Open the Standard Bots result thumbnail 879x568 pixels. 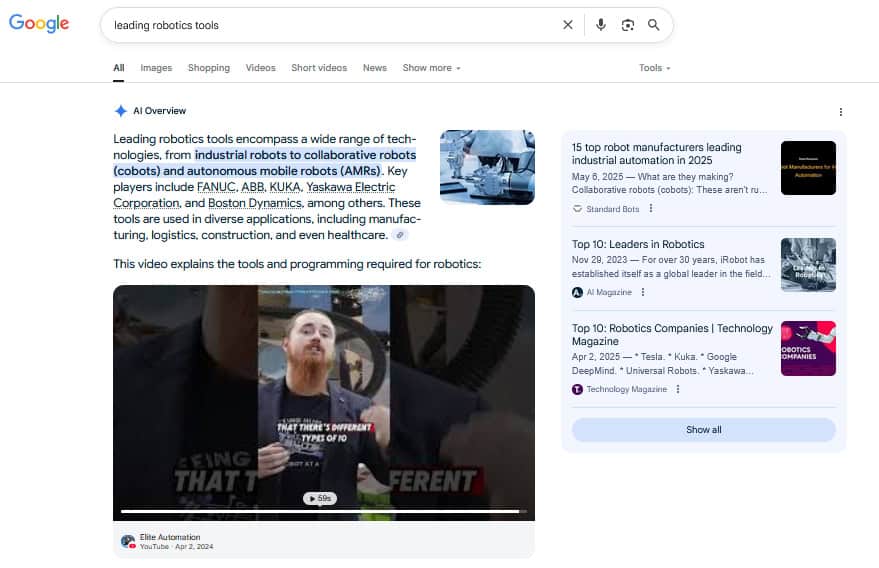[x=808, y=168]
